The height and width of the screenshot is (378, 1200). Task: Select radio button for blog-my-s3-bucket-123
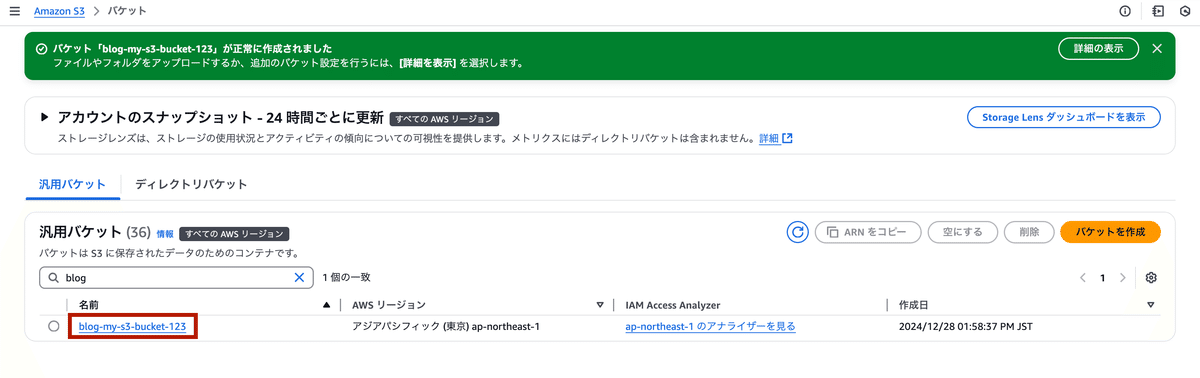[53, 326]
